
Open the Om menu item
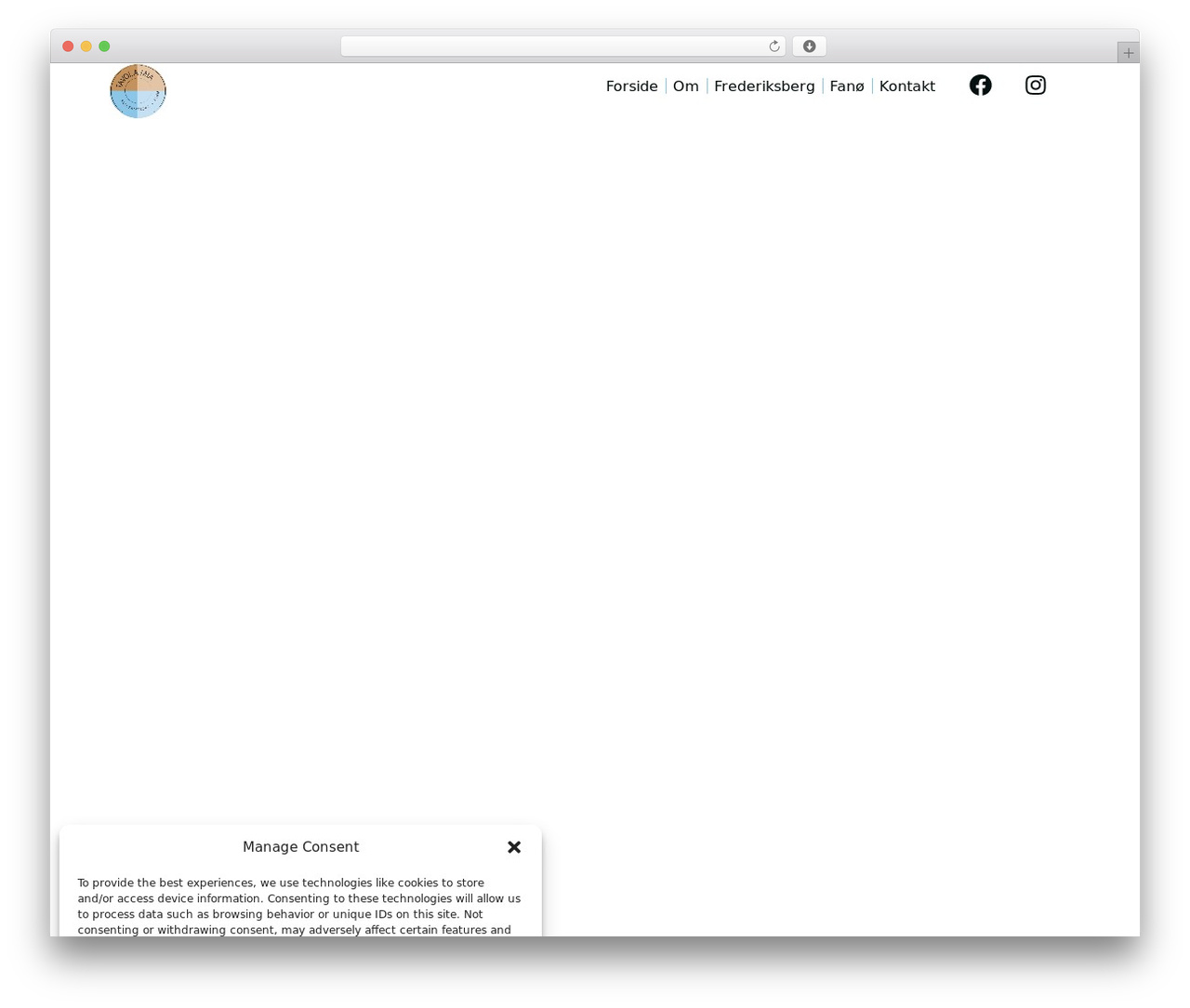(x=686, y=86)
